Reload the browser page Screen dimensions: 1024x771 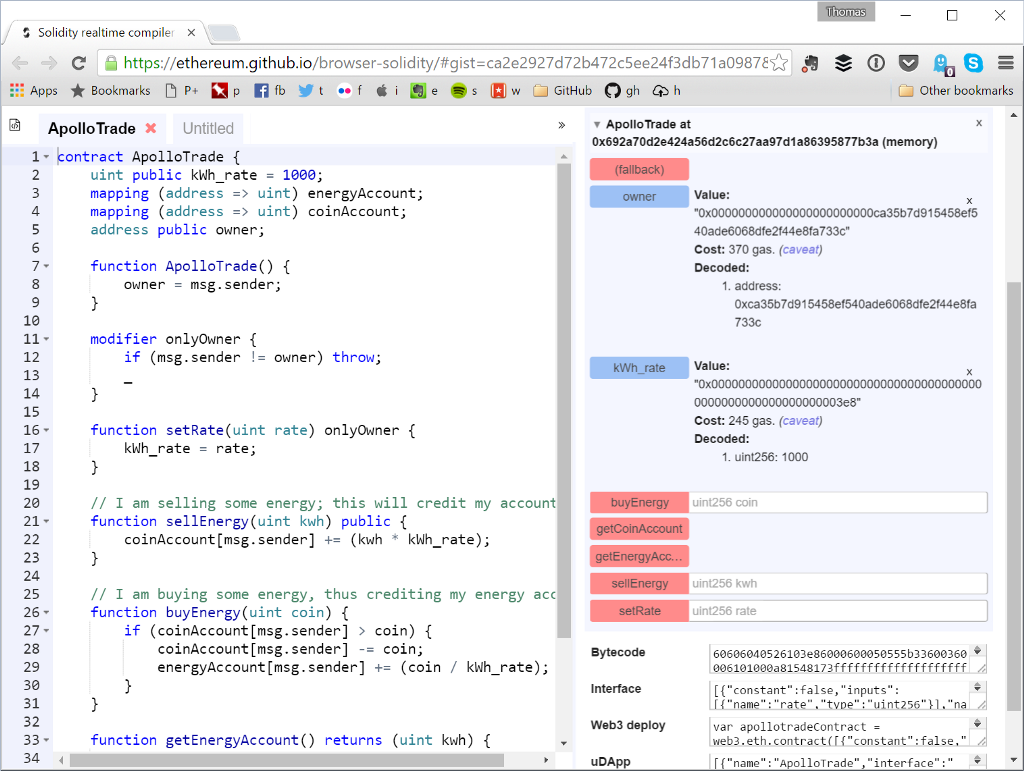point(78,63)
